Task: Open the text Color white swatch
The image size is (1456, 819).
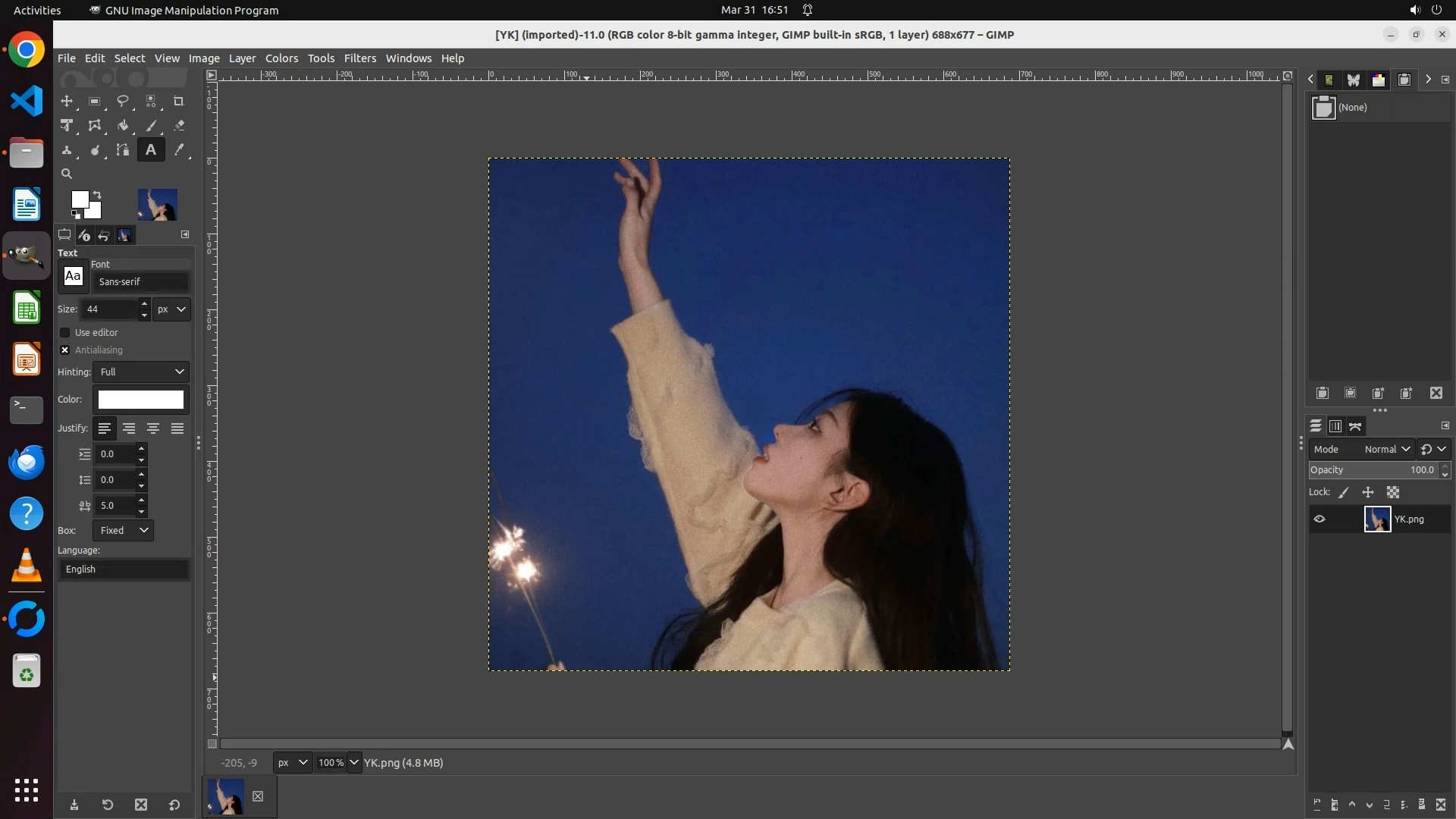Action: (x=141, y=400)
